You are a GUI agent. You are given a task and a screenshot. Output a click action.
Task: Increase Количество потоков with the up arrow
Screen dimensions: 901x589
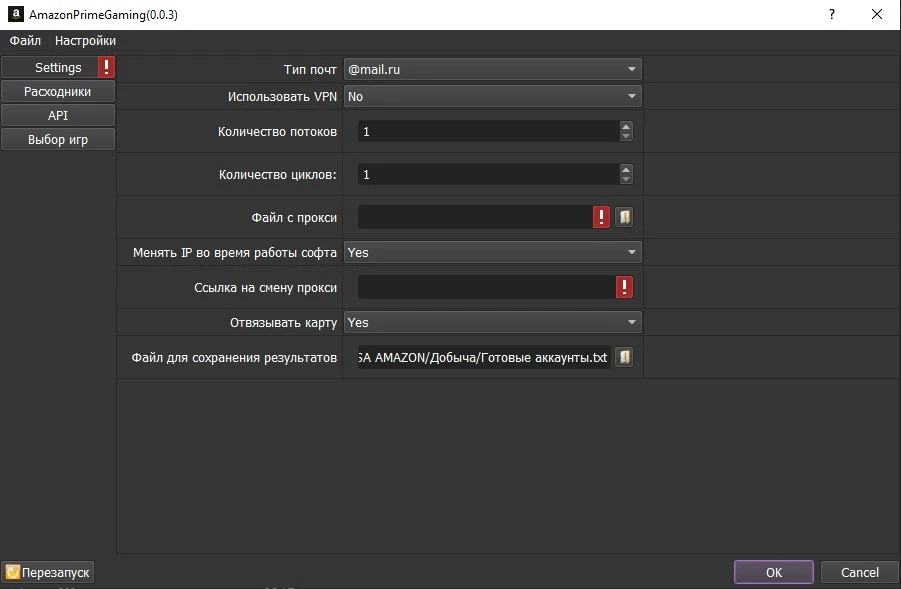pos(626,126)
